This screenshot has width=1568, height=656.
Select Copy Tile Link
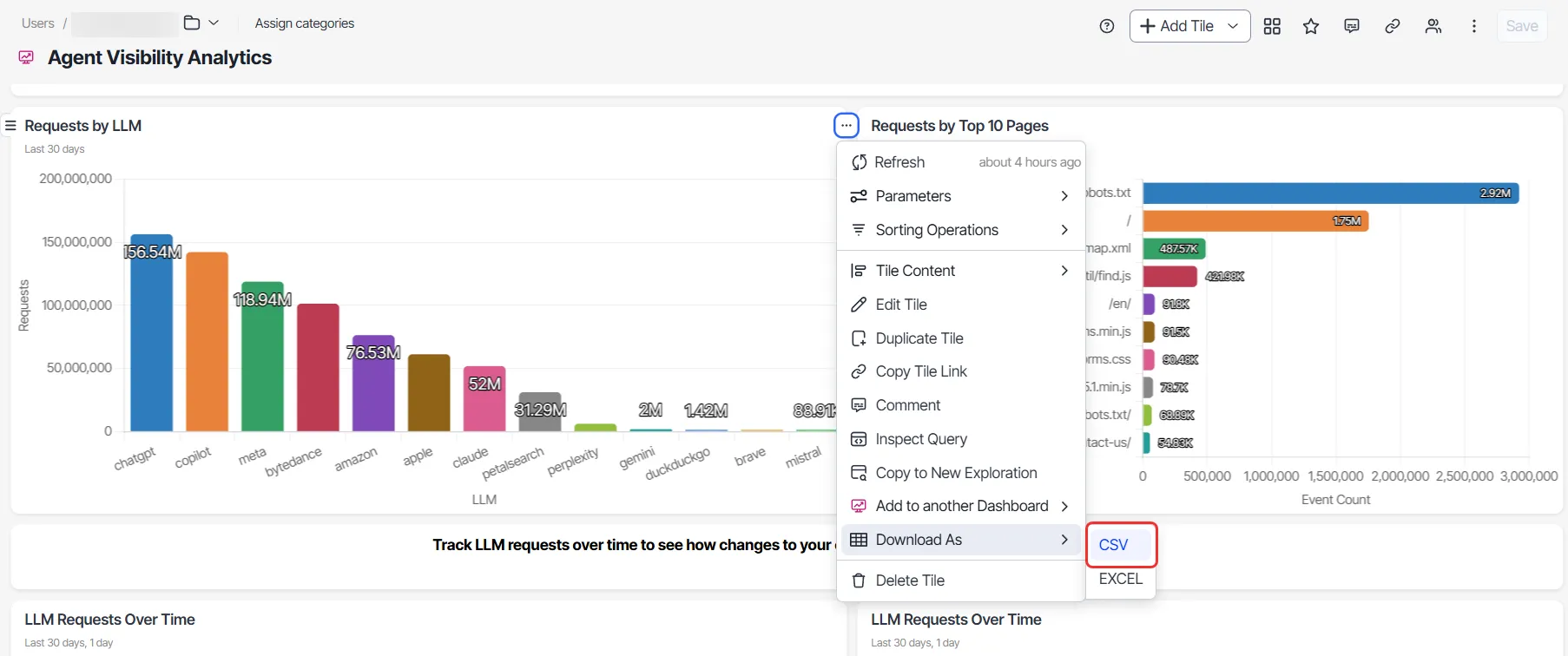click(x=961, y=371)
